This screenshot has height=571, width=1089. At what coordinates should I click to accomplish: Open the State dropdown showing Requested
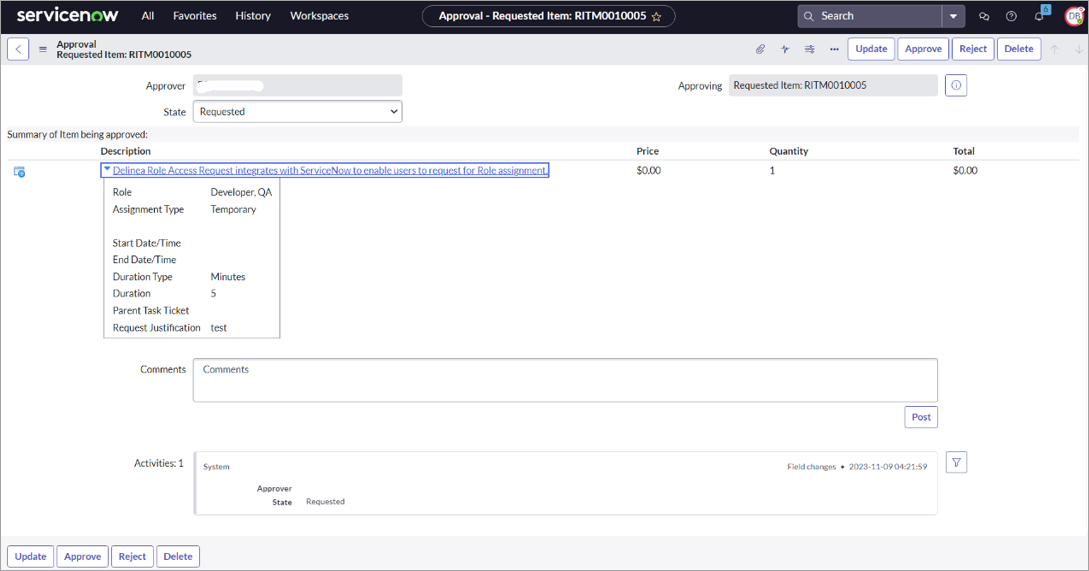click(x=297, y=112)
